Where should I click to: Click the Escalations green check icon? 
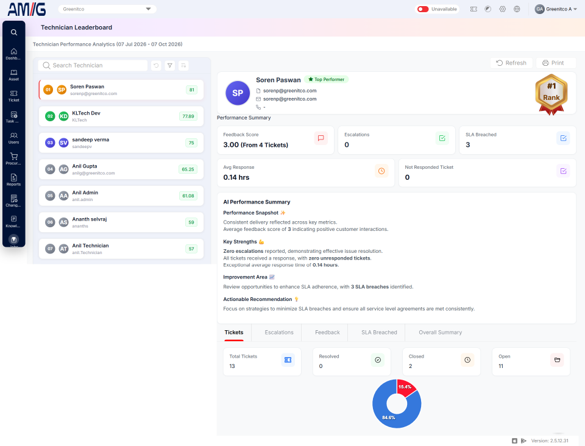pyautogui.click(x=442, y=138)
